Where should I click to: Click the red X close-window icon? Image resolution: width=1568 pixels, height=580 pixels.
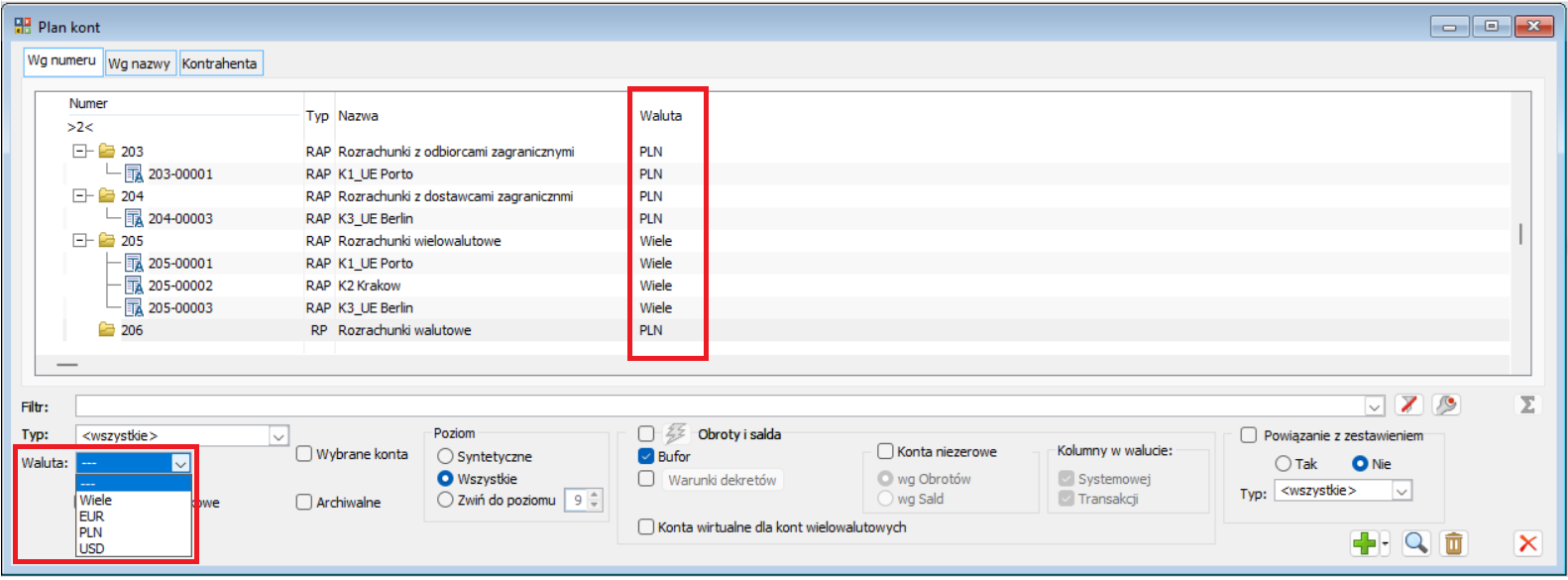(x=1527, y=543)
